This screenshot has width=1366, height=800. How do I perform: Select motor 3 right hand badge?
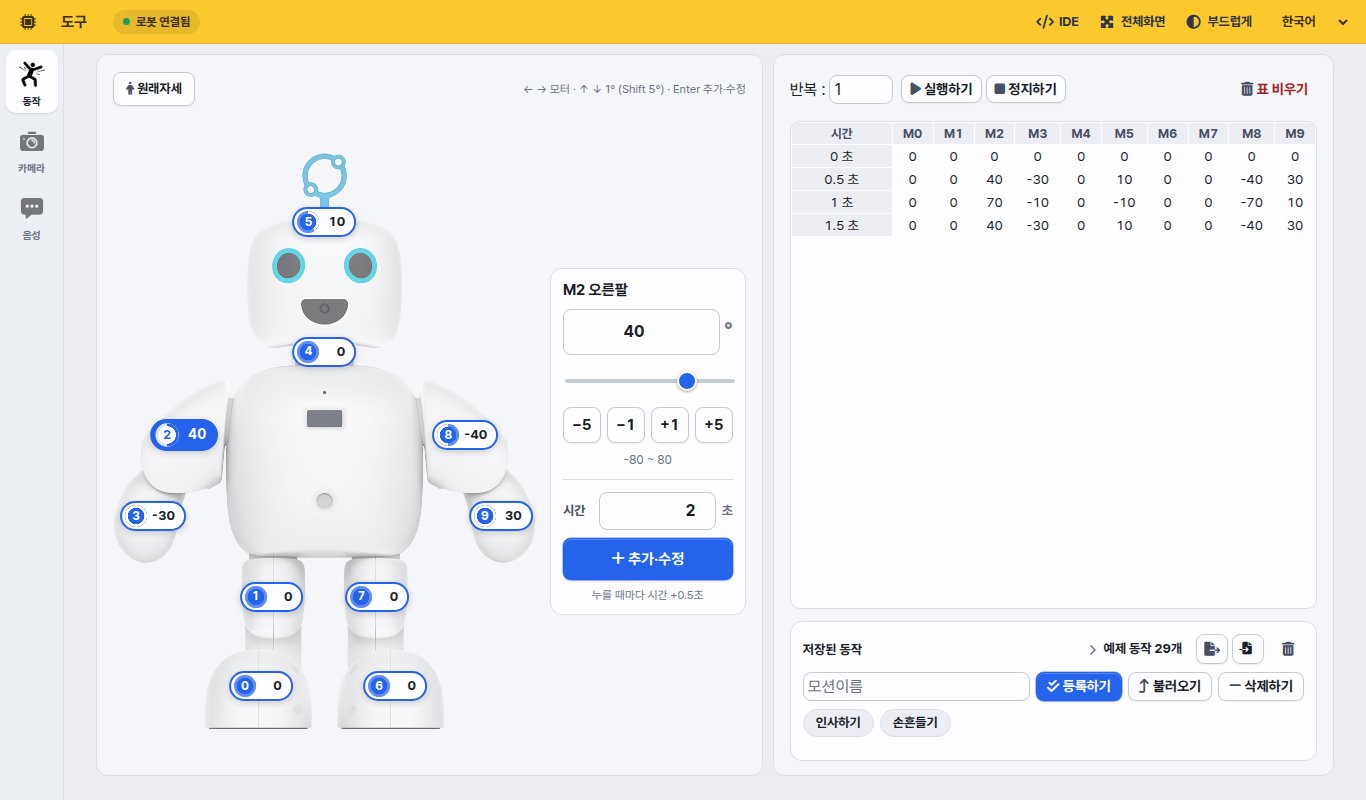tap(153, 516)
